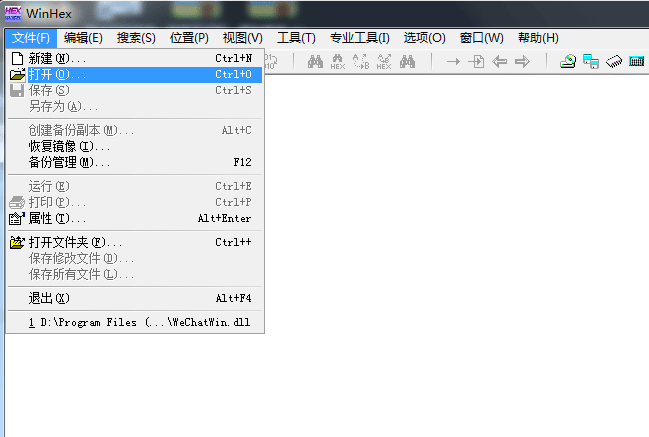
Task: Click the Go To Sector page-arrow icon
Action: 476,62
